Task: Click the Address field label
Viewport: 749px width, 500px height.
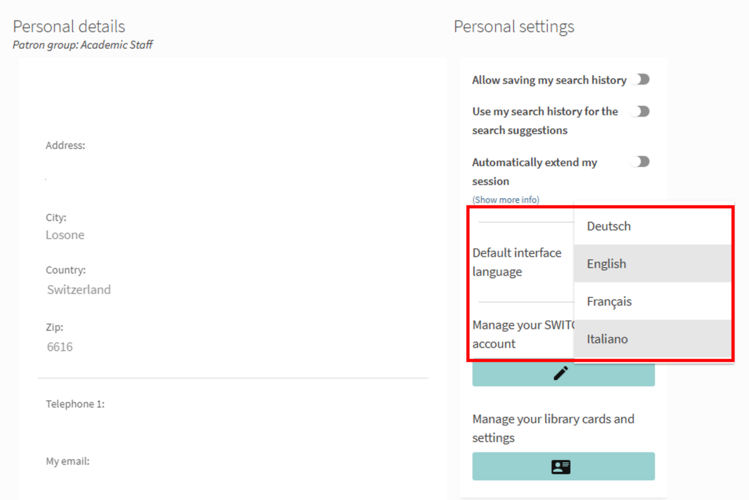Action: [x=65, y=145]
